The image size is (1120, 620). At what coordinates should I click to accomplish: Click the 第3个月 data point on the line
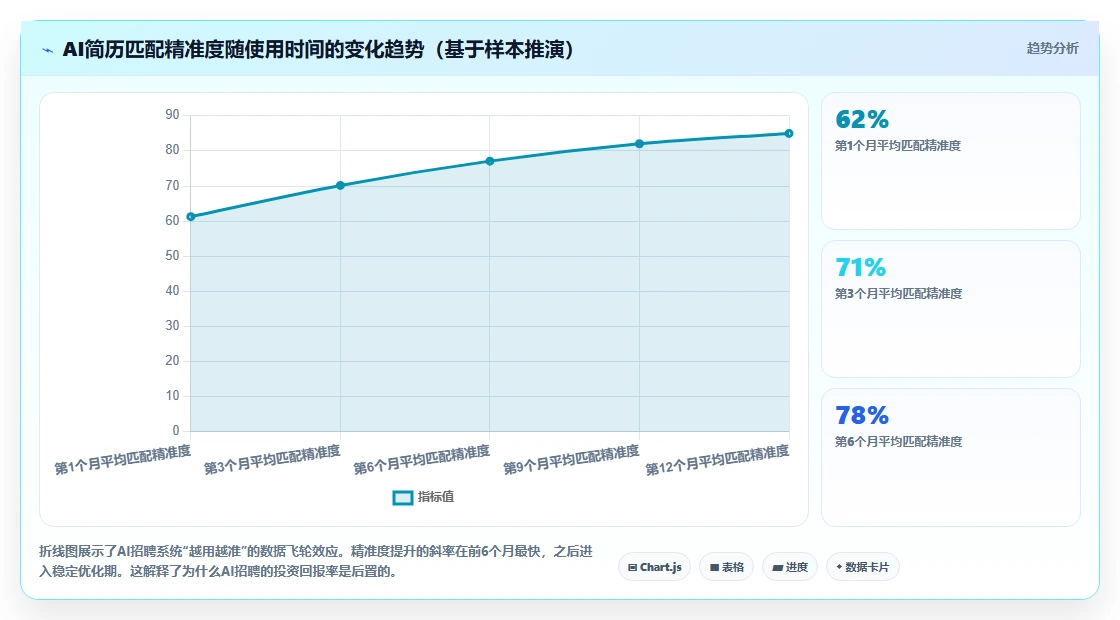pyautogui.click(x=340, y=186)
